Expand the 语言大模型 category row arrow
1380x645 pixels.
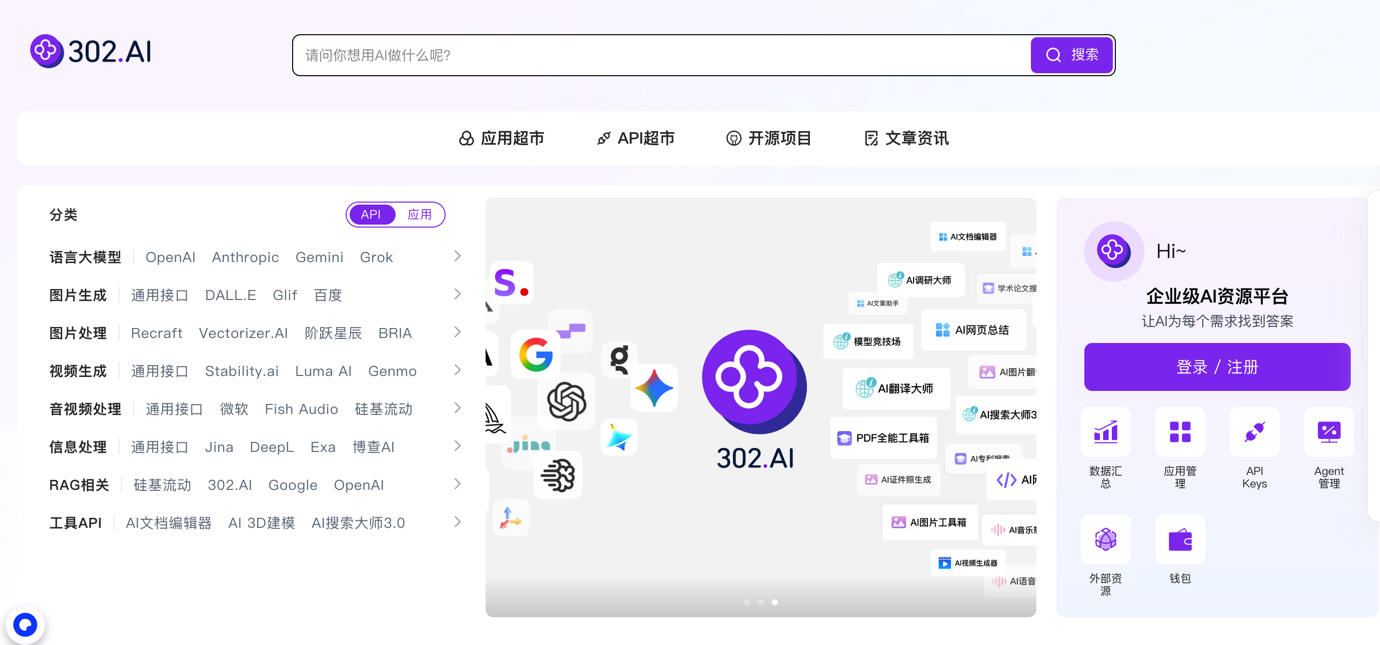(457, 257)
